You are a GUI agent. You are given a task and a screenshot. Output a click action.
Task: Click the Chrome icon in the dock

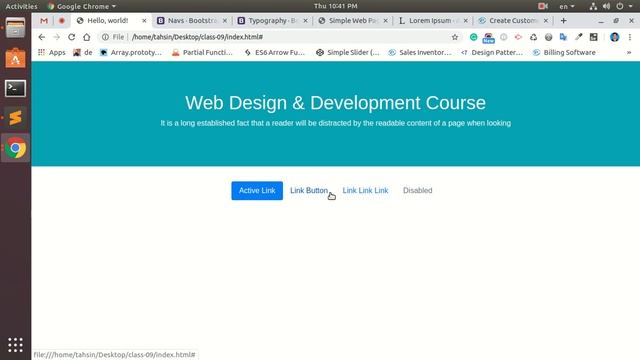pyautogui.click(x=16, y=148)
